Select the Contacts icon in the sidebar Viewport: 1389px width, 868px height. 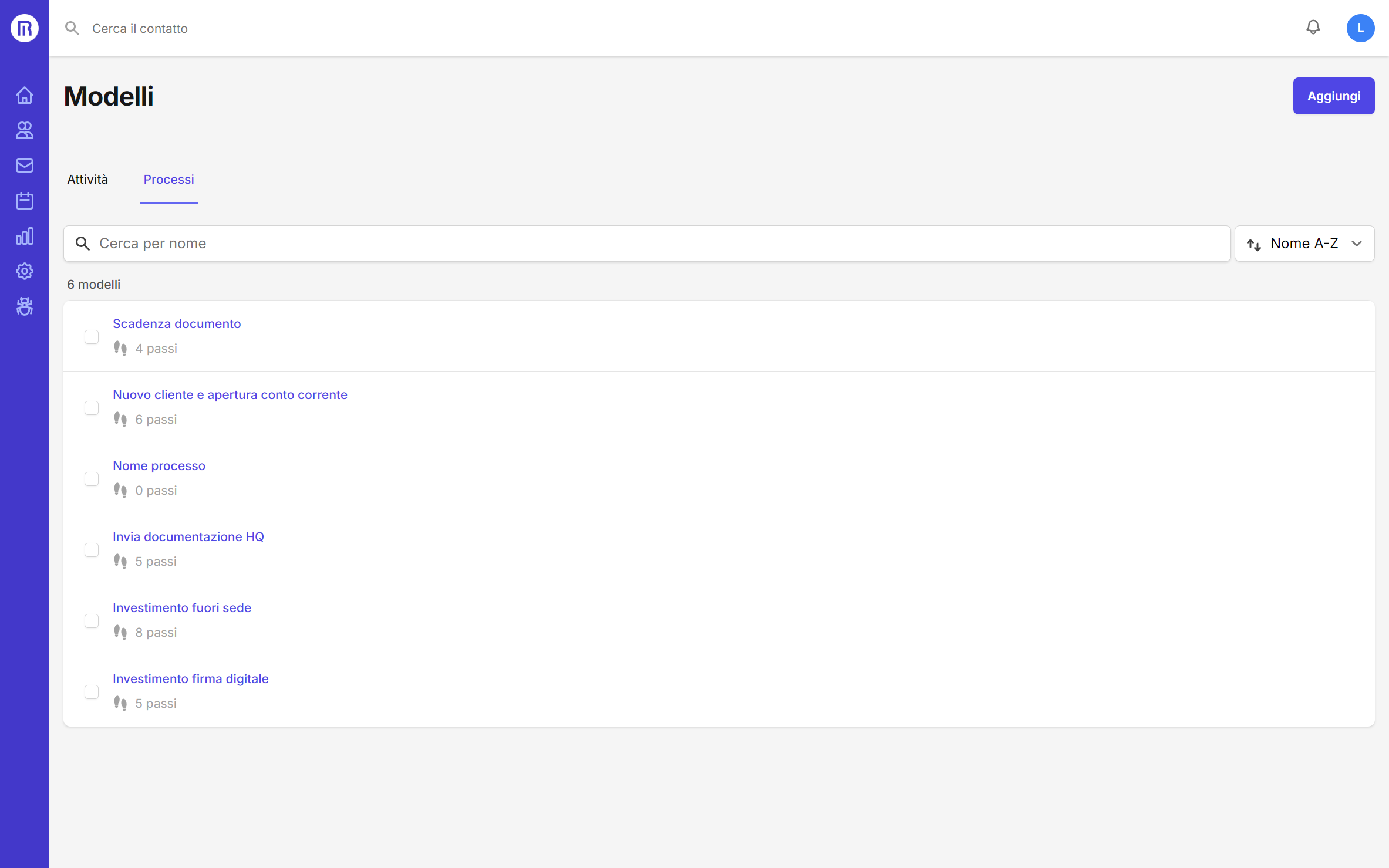(24, 130)
